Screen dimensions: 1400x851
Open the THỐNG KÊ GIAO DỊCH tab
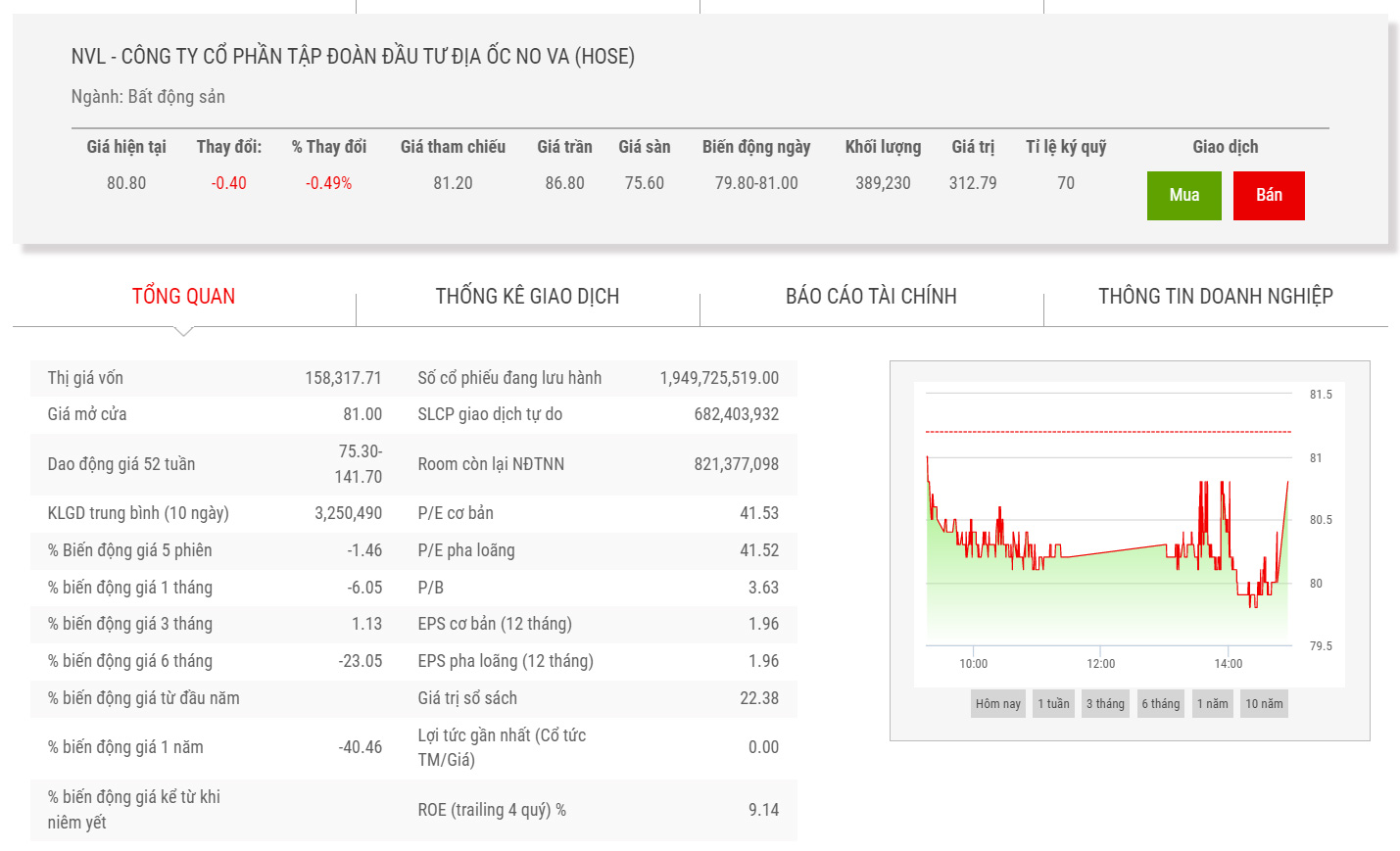pyautogui.click(x=527, y=296)
